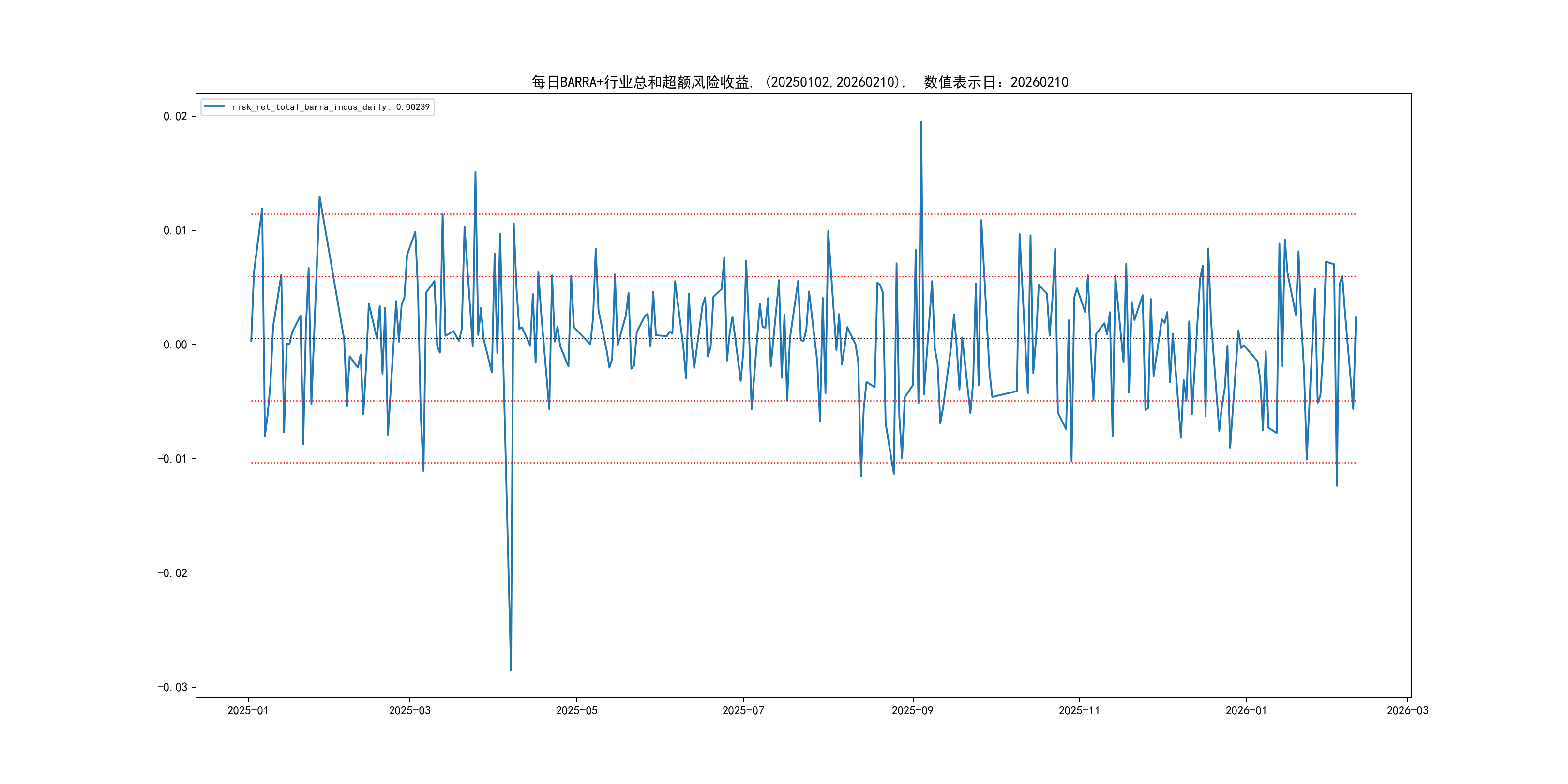Click the -0.01 y-axis tick label
Image resolution: width=1568 pixels, height=784 pixels.
tap(173, 458)
